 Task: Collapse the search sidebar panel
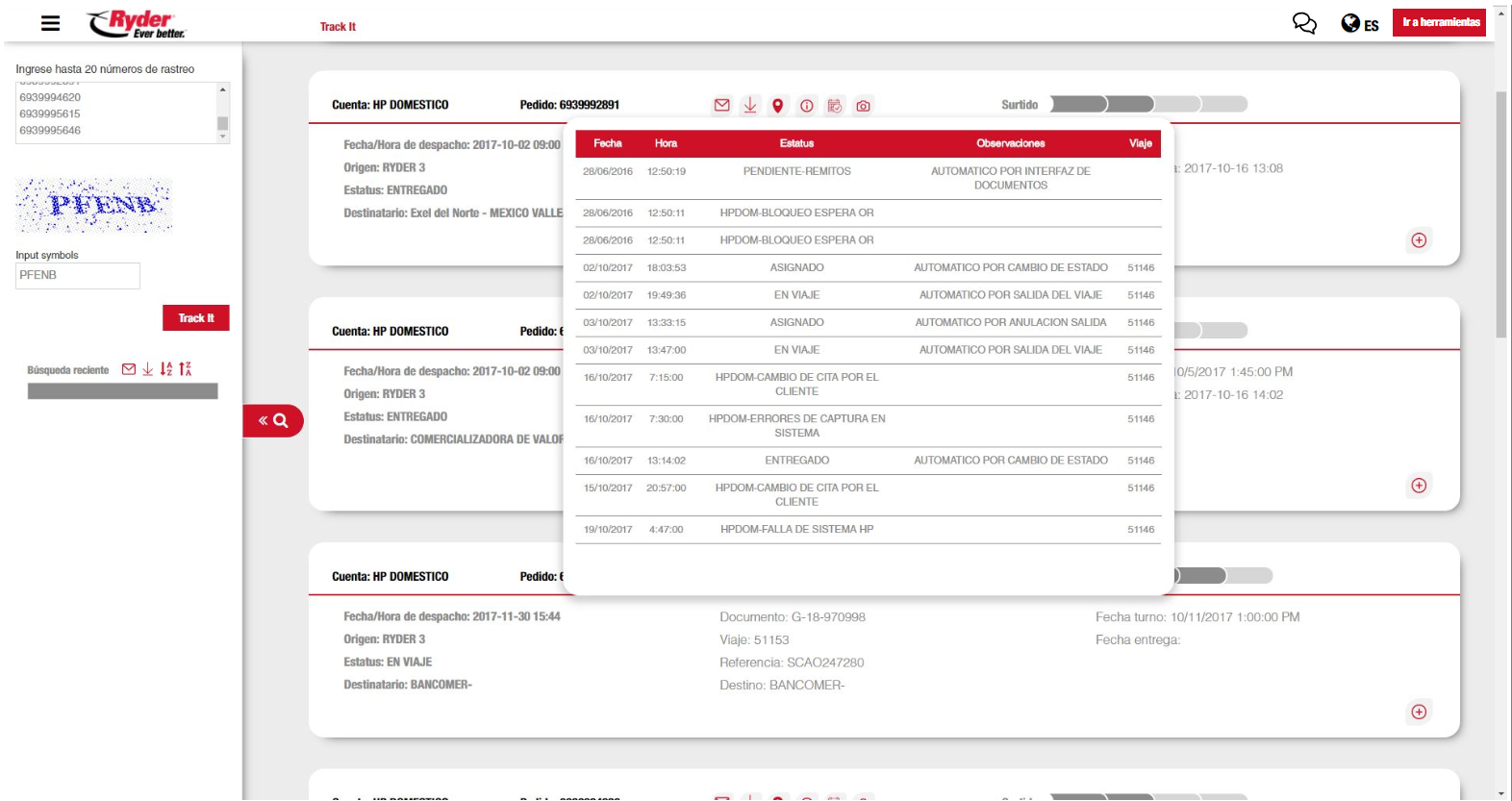point(273,420)
